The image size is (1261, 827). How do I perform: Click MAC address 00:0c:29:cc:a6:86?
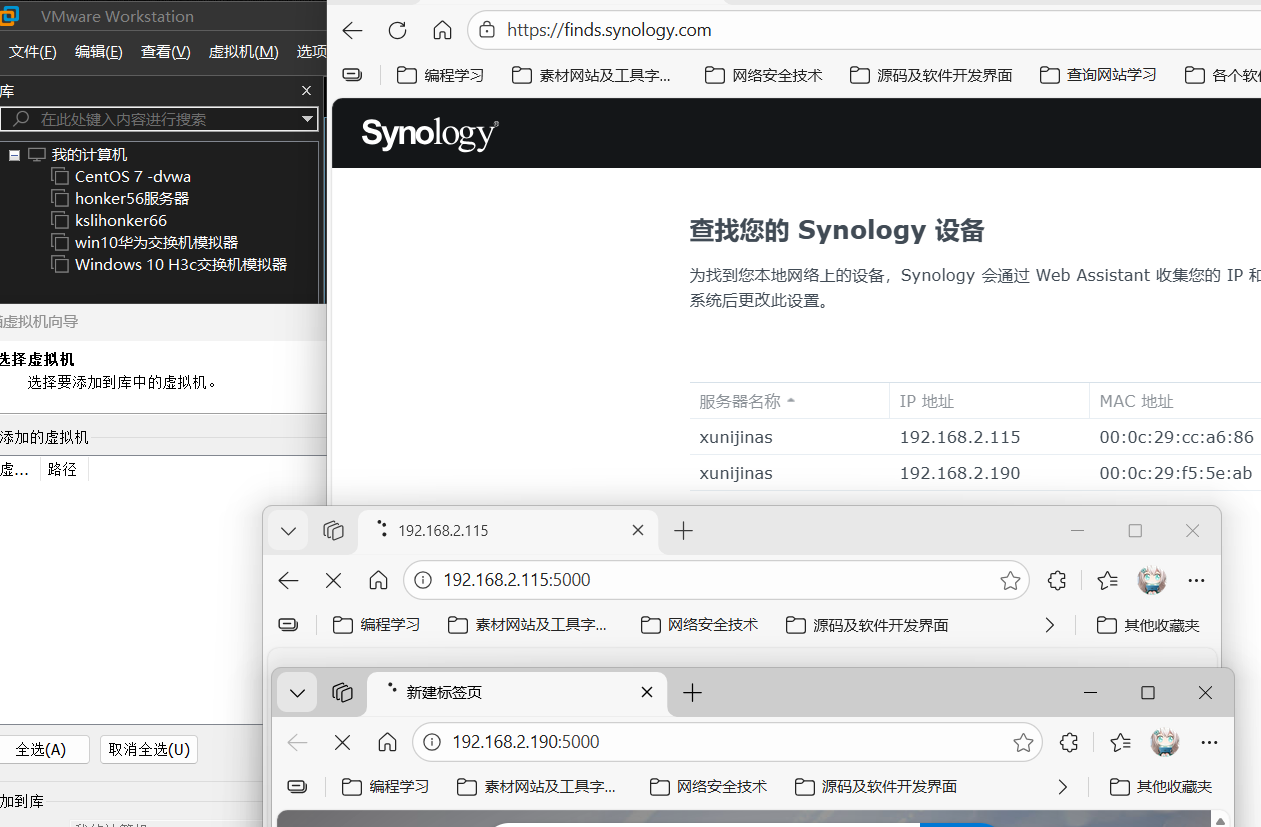(x=1176, y=437)
